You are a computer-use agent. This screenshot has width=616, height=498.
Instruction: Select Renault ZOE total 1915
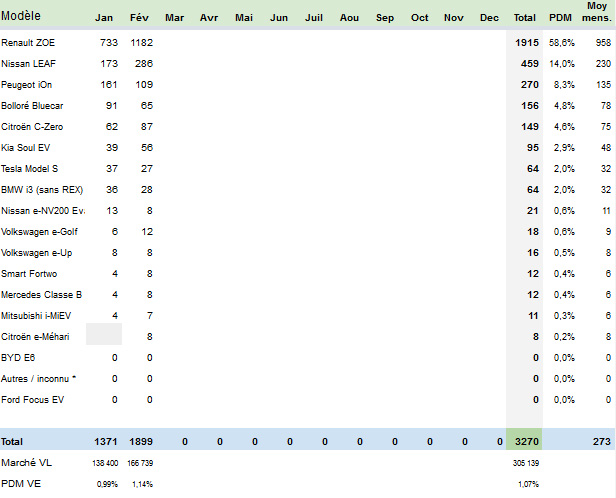pyautogui.click(x=527, y=42)
